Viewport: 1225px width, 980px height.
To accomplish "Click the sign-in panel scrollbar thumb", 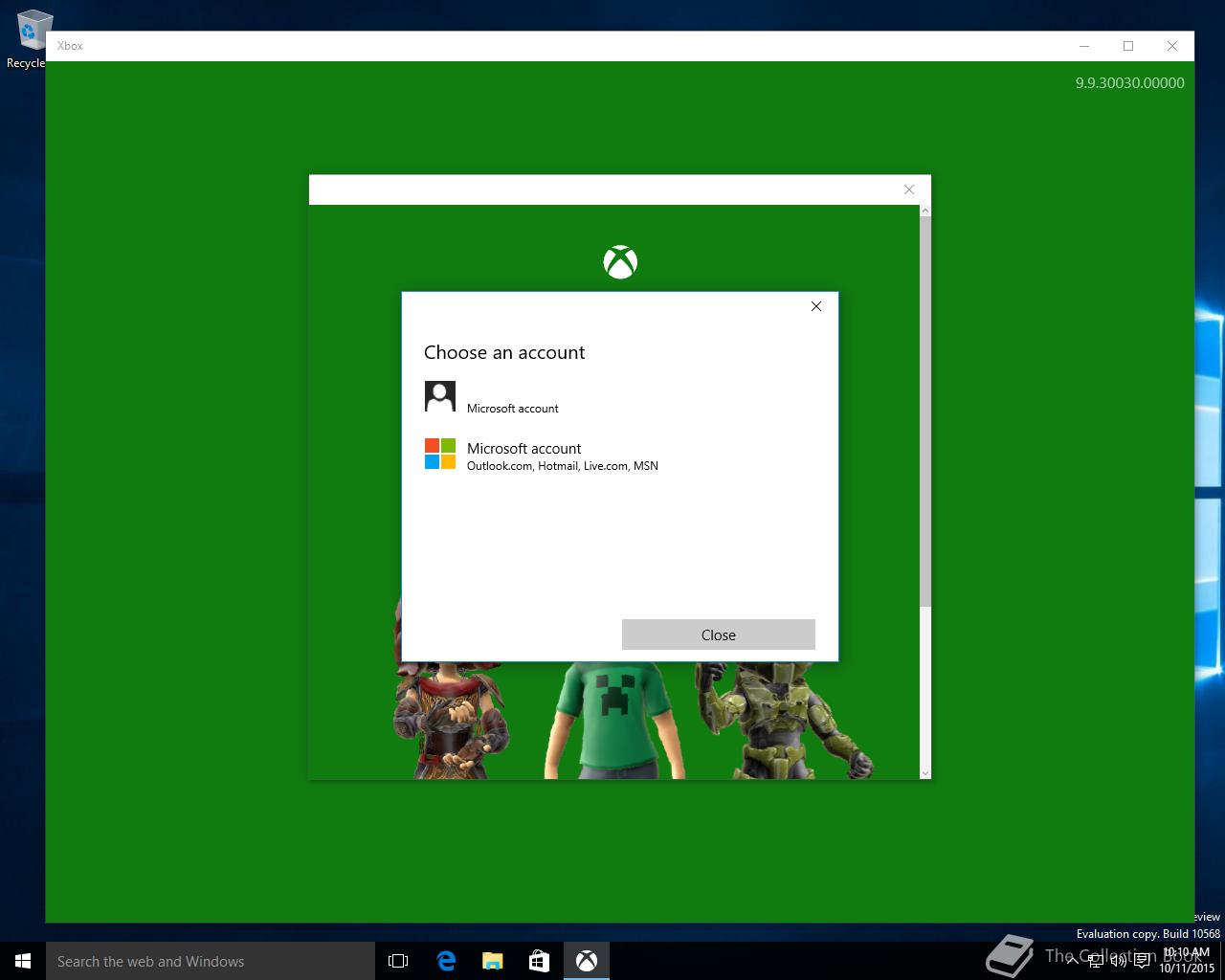I will [925, 412].
